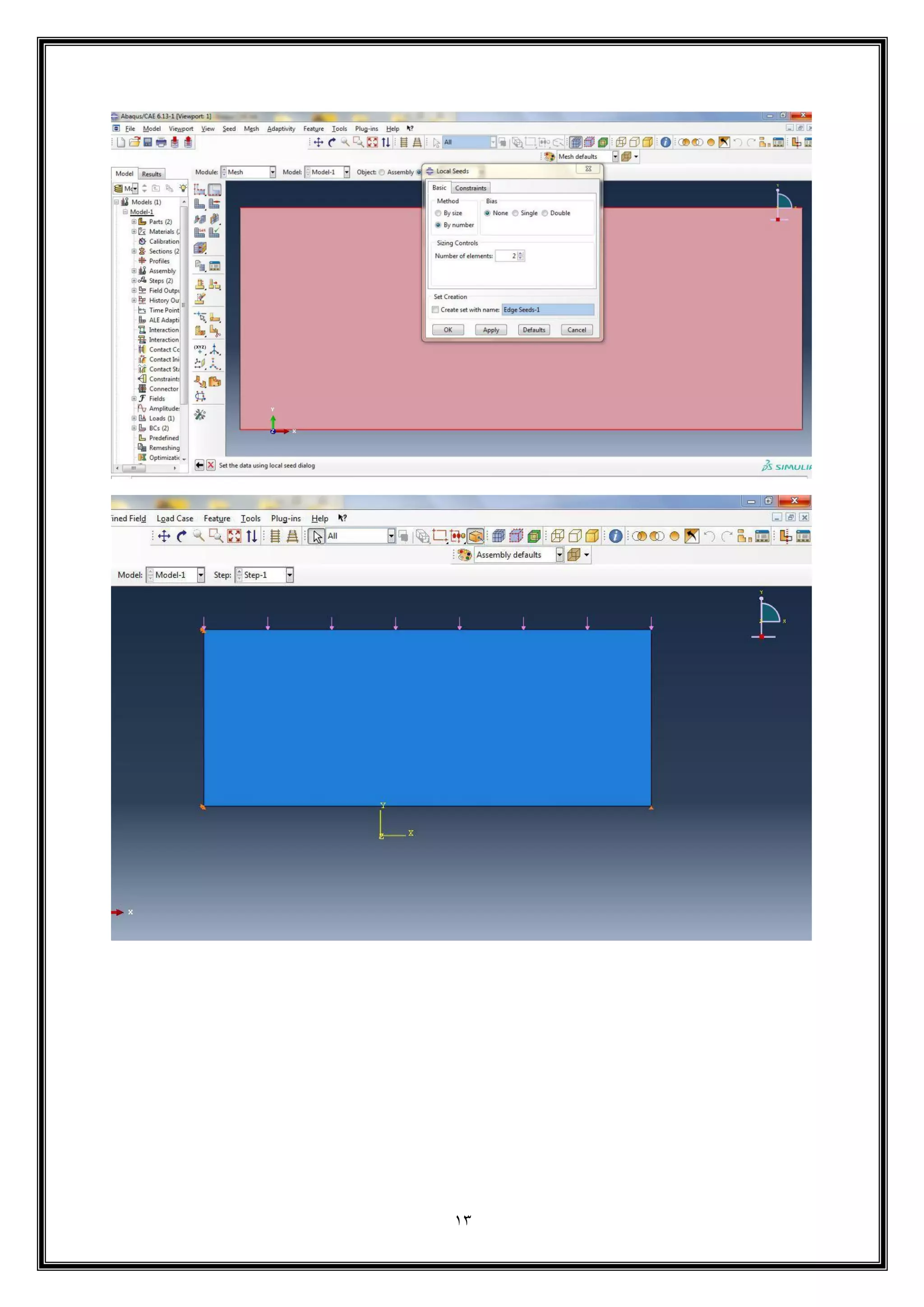
Task: Select Double bias radio option
Action: click(x=545, y=213)
